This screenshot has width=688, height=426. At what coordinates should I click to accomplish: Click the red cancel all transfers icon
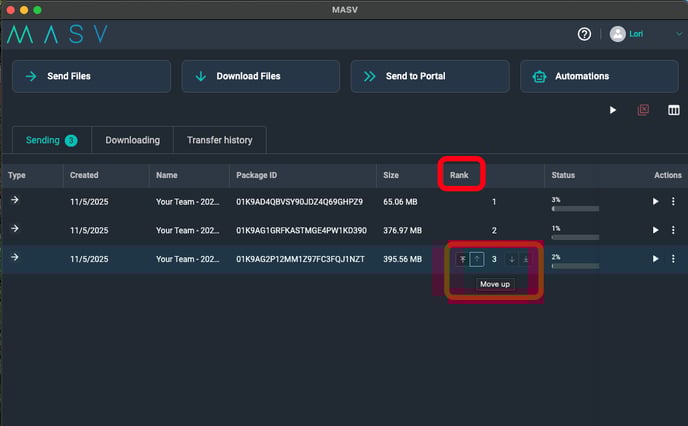point(643,110)
